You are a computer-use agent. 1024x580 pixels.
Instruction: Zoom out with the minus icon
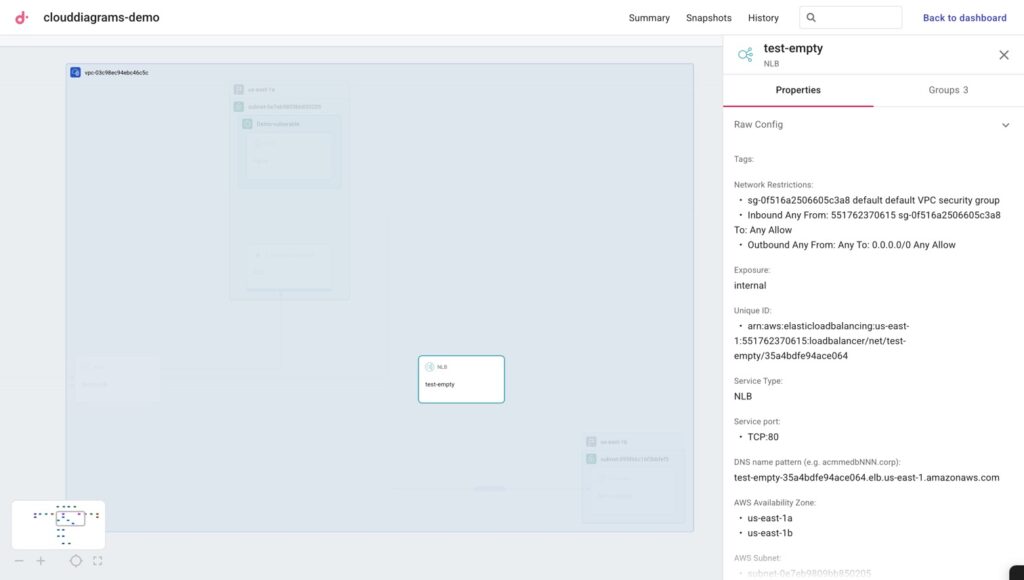[x=19, y=561]
